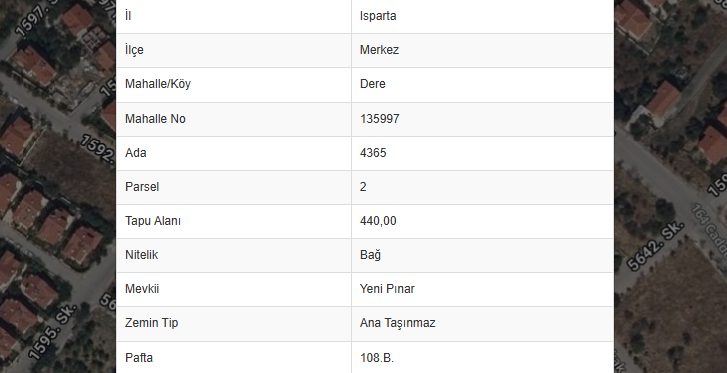The width and height of the screenshot is (727, 373).
Task: Click the Mevkii value Yeni Pınar
Action: [x=387, y=289]
